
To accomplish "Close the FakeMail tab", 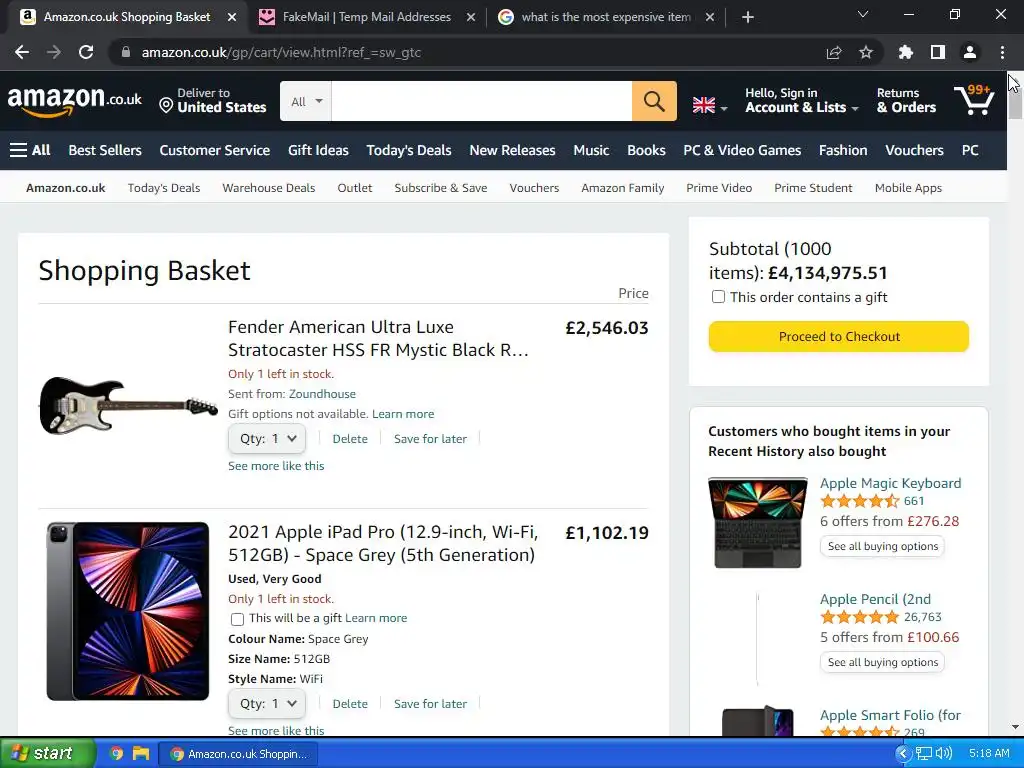I will pos(471,17).
